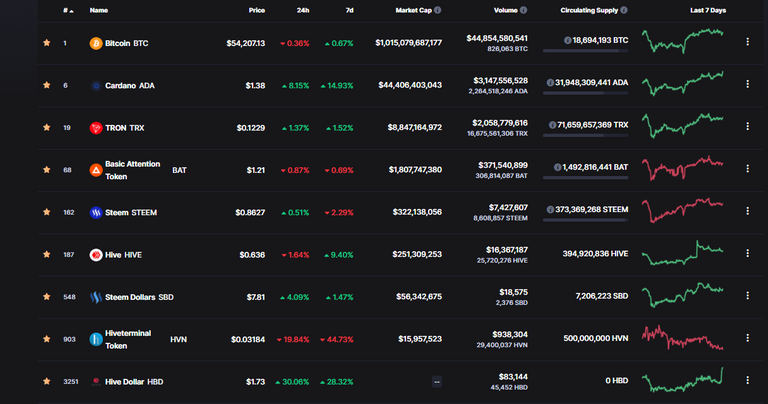Sort by Circulating Supply header
The image size is (768, 404).
589,10
